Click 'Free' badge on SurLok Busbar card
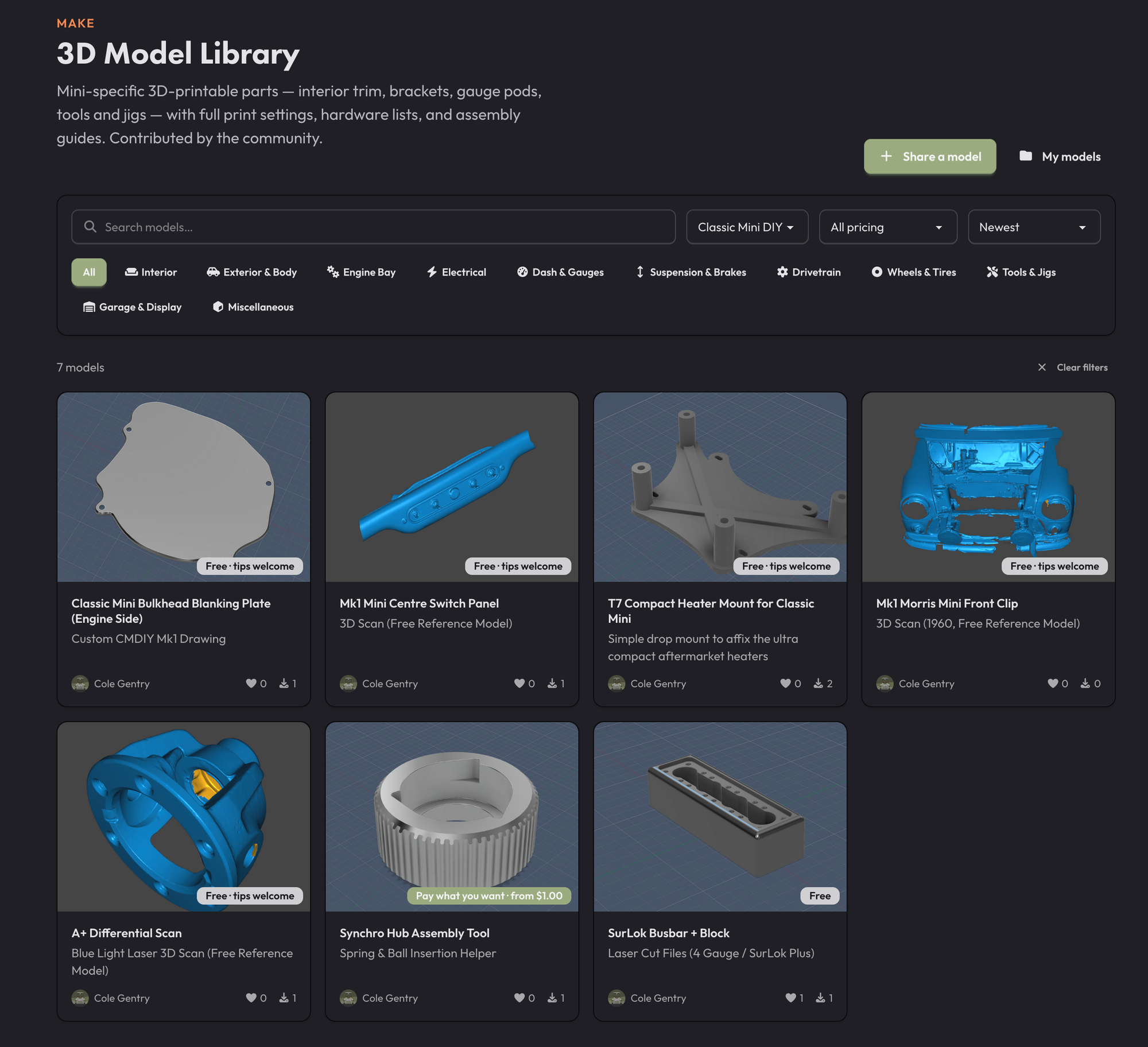Viewport: 1148px width, 1047px height. [x=820, y=895]
